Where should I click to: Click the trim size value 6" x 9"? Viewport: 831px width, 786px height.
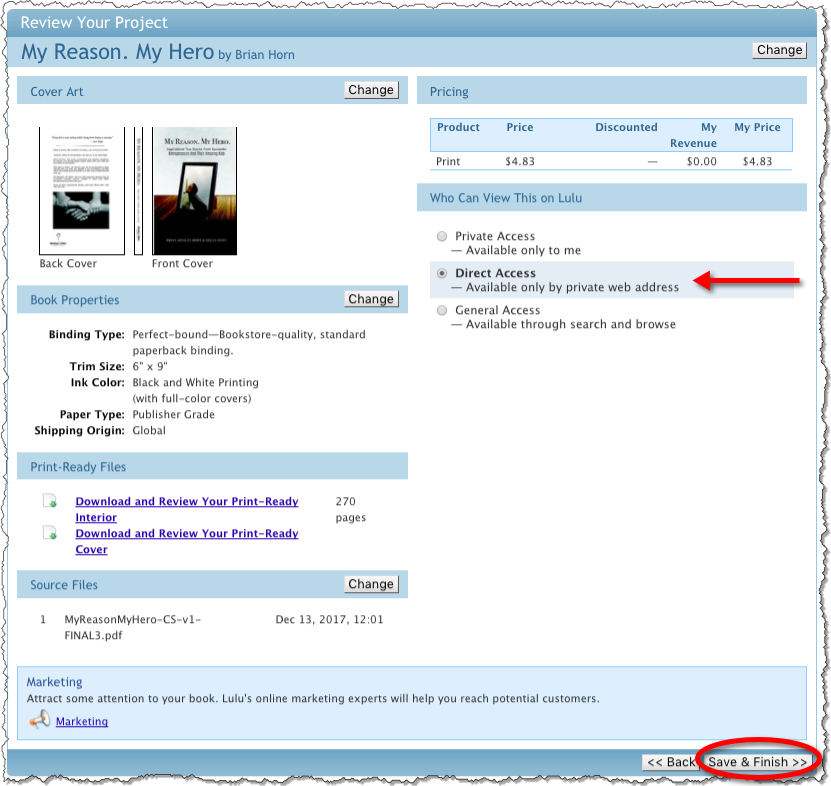click(150, 367)
